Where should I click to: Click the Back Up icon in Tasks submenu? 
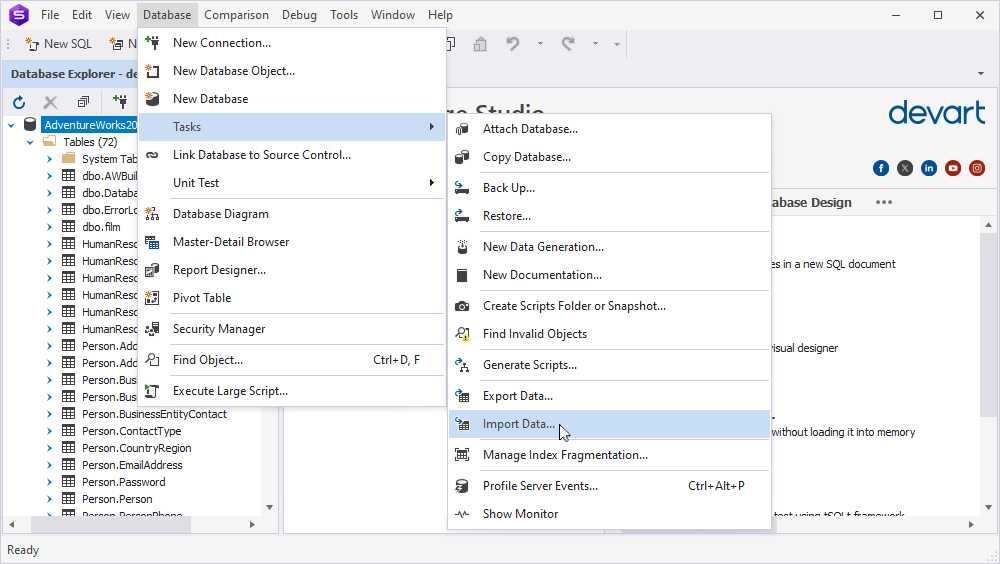point(462,188)
